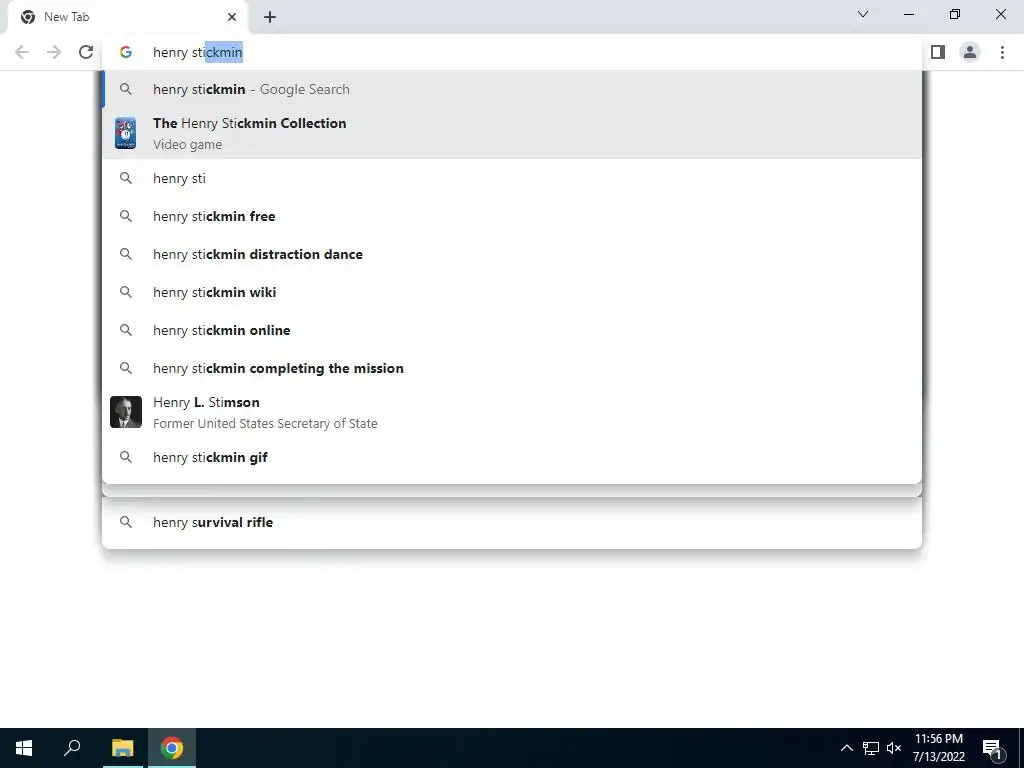Open the network status tray icon

(x=871, y=748)
